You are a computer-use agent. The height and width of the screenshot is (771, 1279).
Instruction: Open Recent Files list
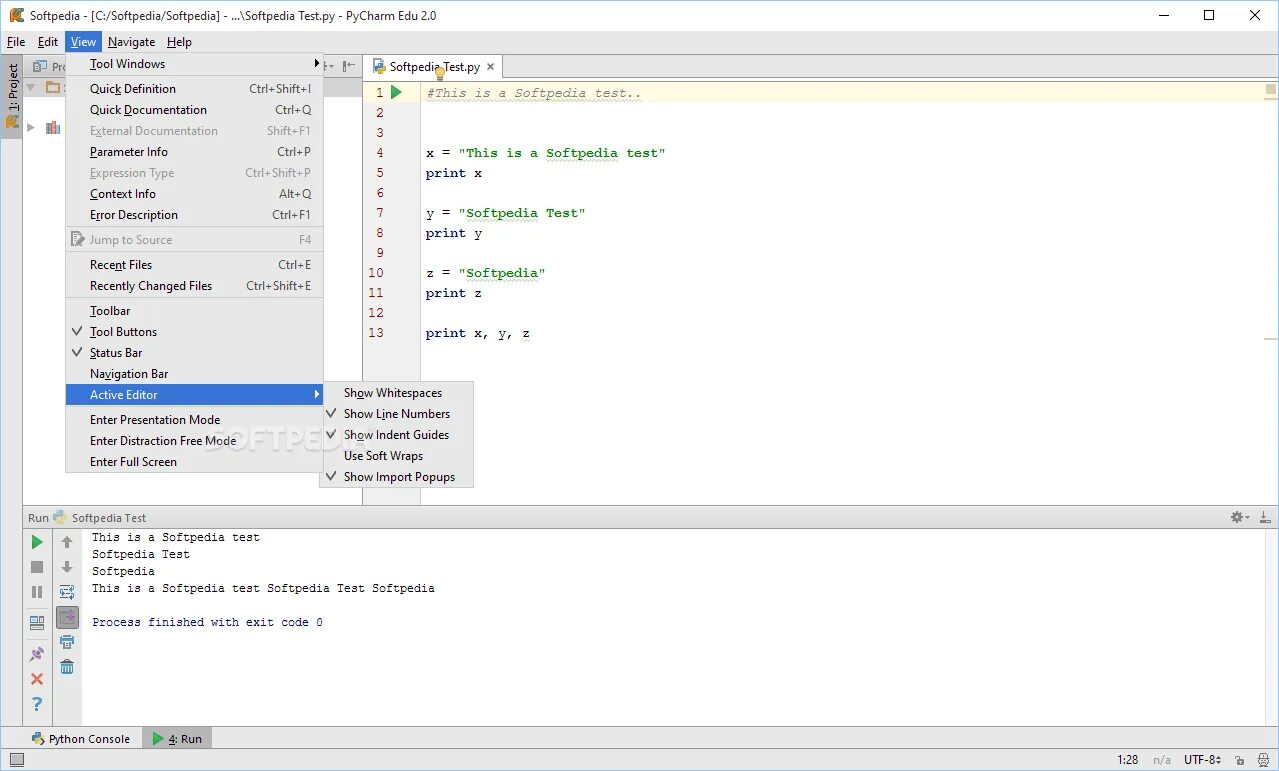(x=194, y=265)
